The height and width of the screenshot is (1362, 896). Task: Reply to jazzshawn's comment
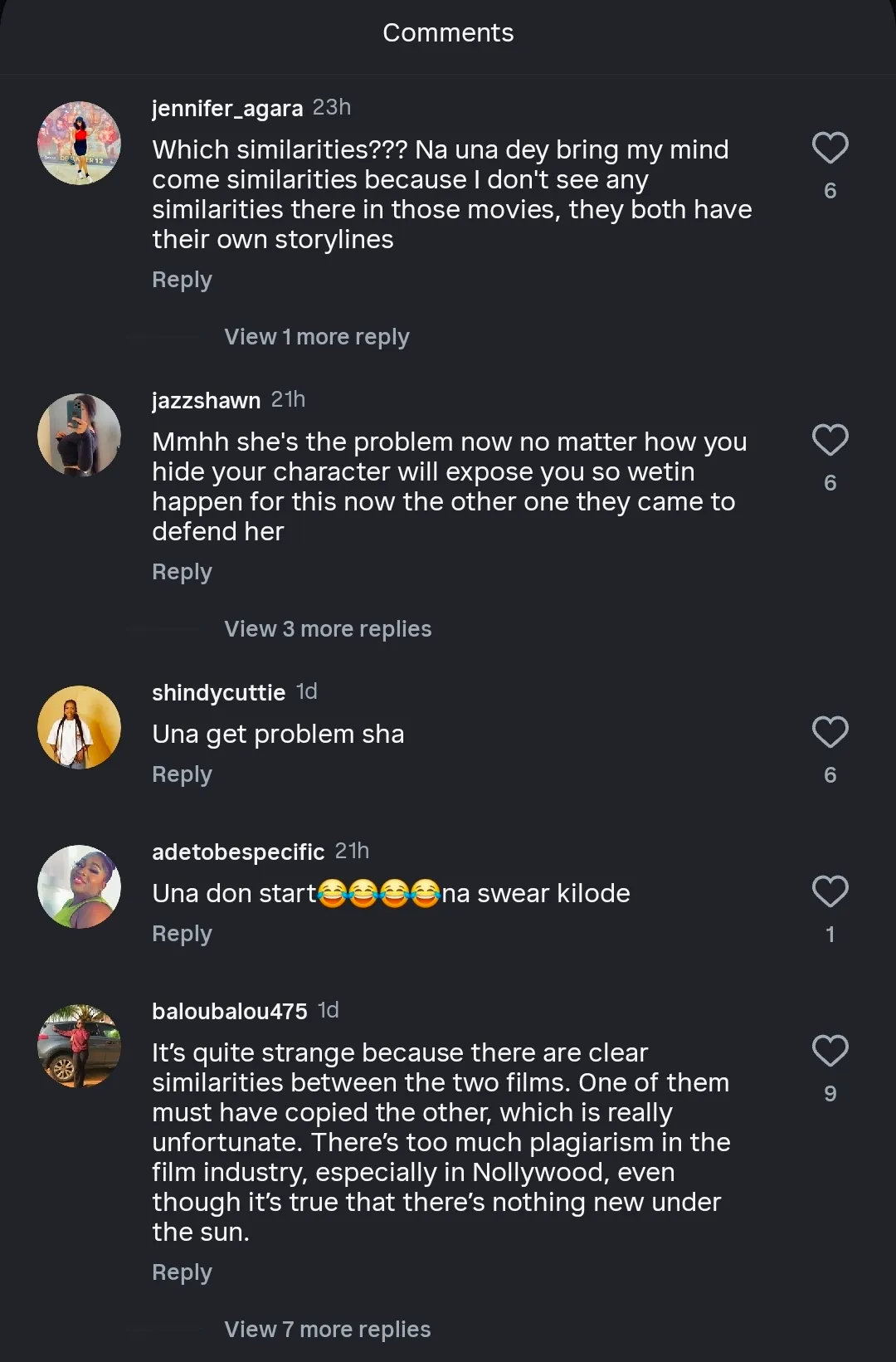coord(182,572)
